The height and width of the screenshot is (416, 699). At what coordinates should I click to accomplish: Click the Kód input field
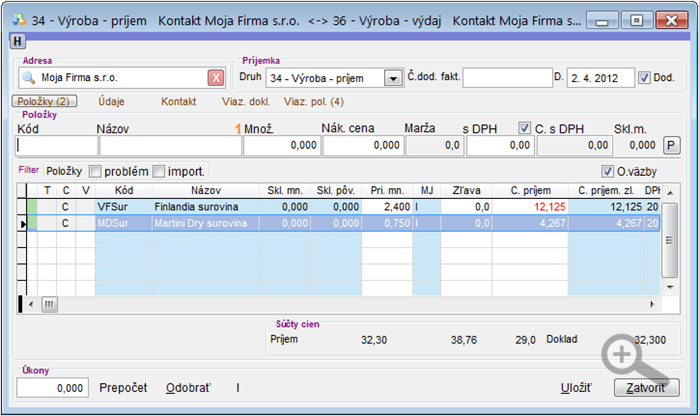(56, 146)
